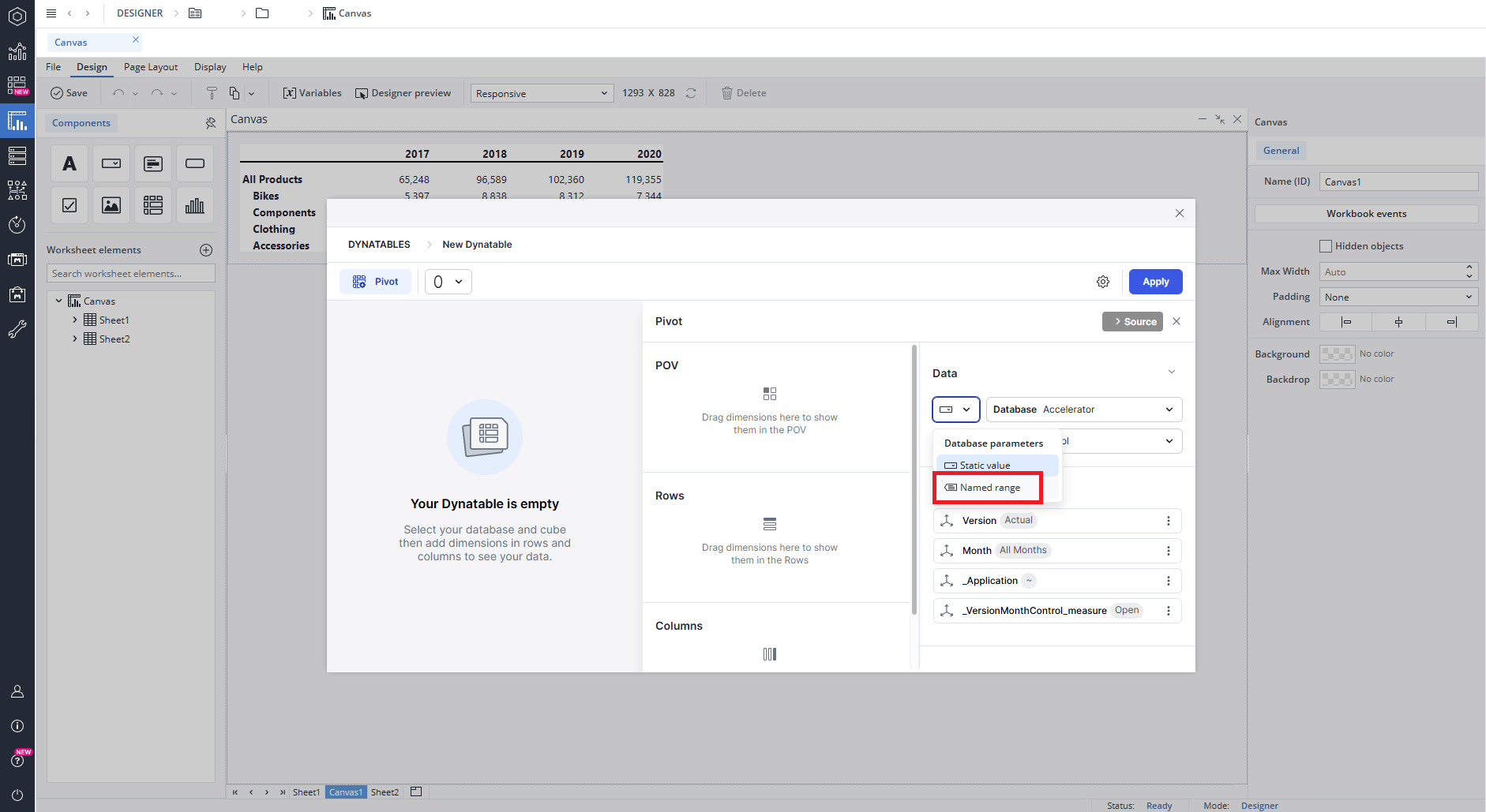
Task: Select the chart component icon
Action: coord(194,206)
